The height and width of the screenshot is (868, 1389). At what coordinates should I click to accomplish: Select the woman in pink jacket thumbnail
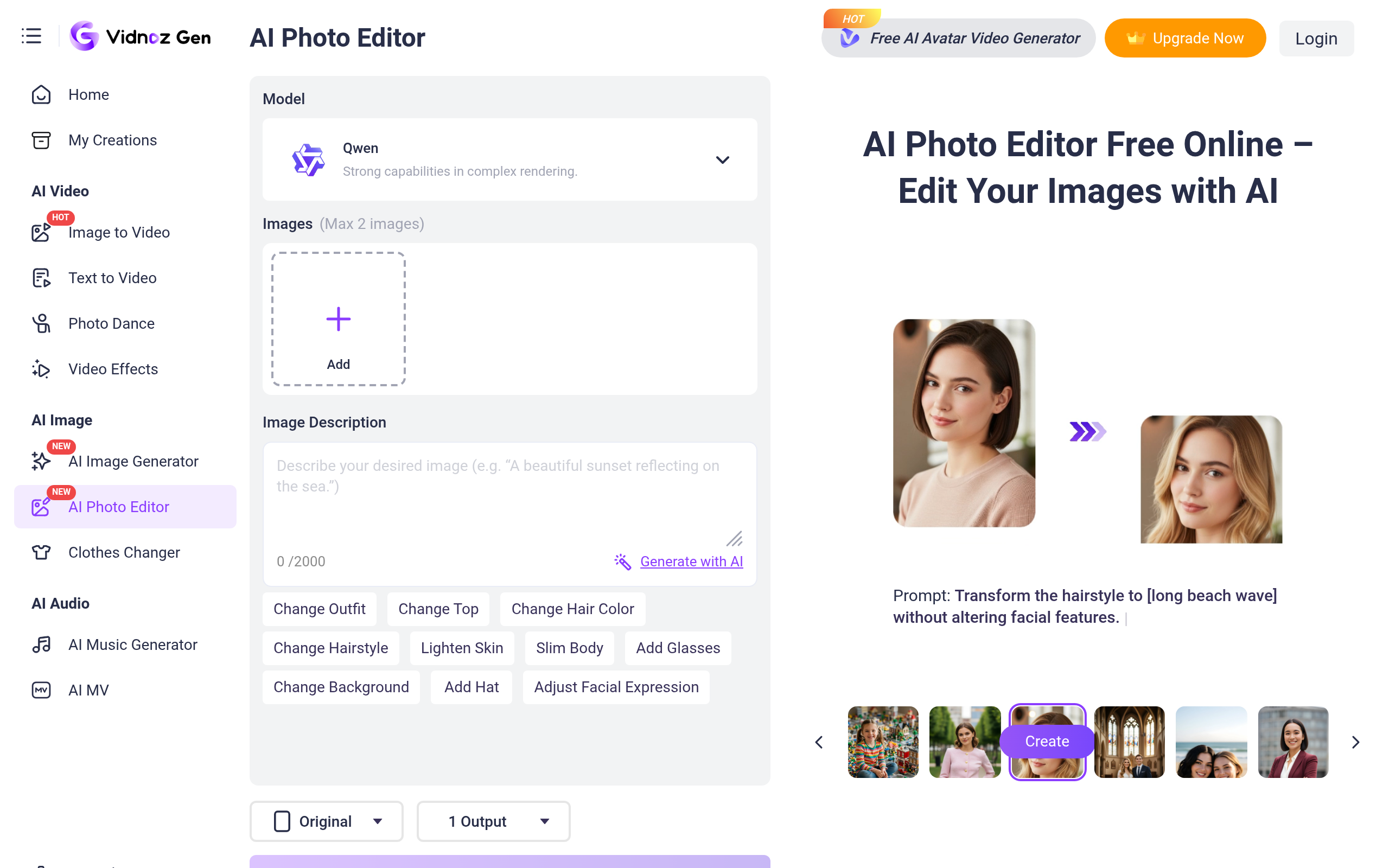pos(965,742)
